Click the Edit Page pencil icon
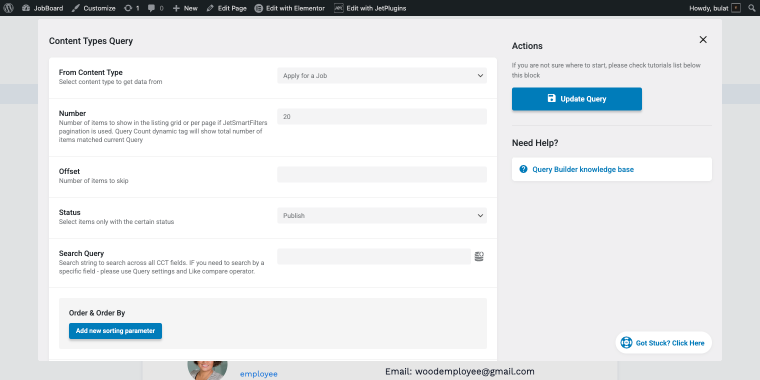Viewport: 760px width, 380px height. (x=210, y=8)
